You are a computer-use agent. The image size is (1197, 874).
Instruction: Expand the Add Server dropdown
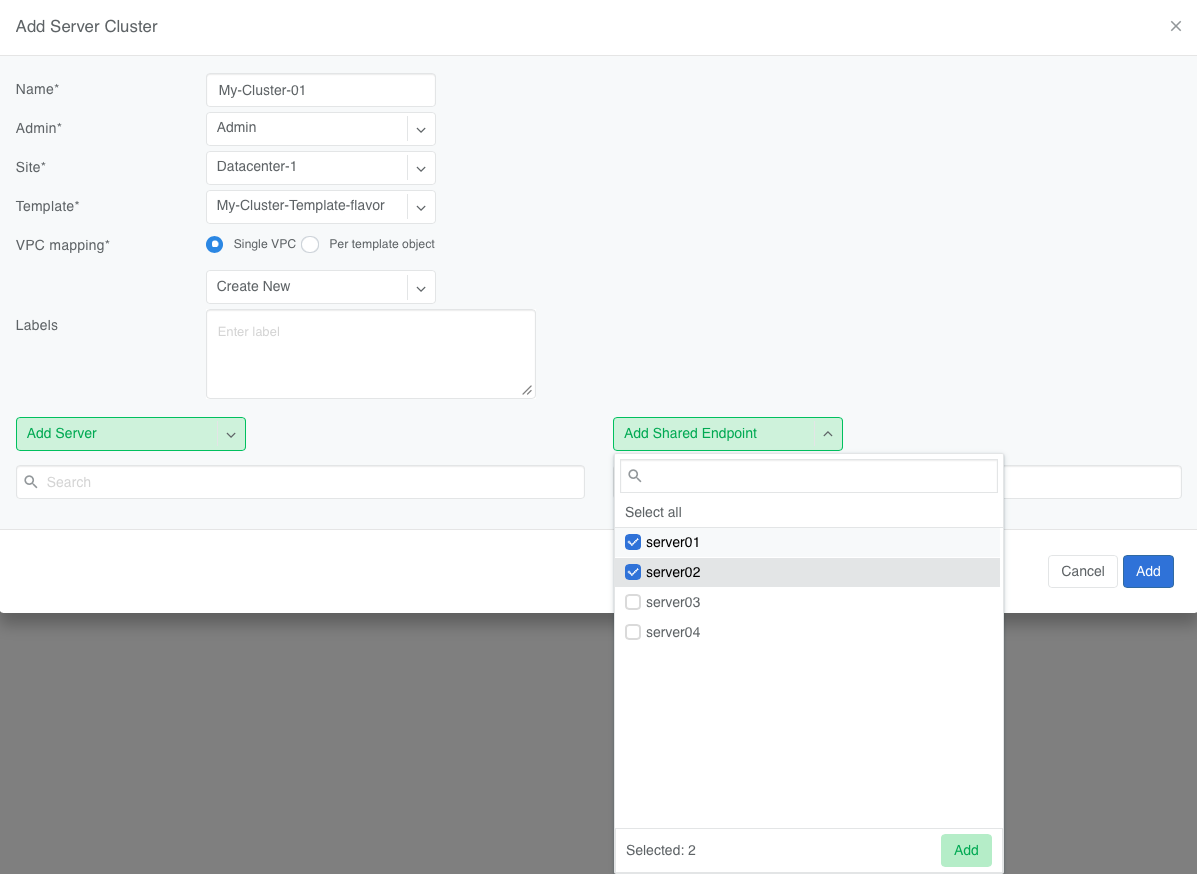[x=131, y=434]
